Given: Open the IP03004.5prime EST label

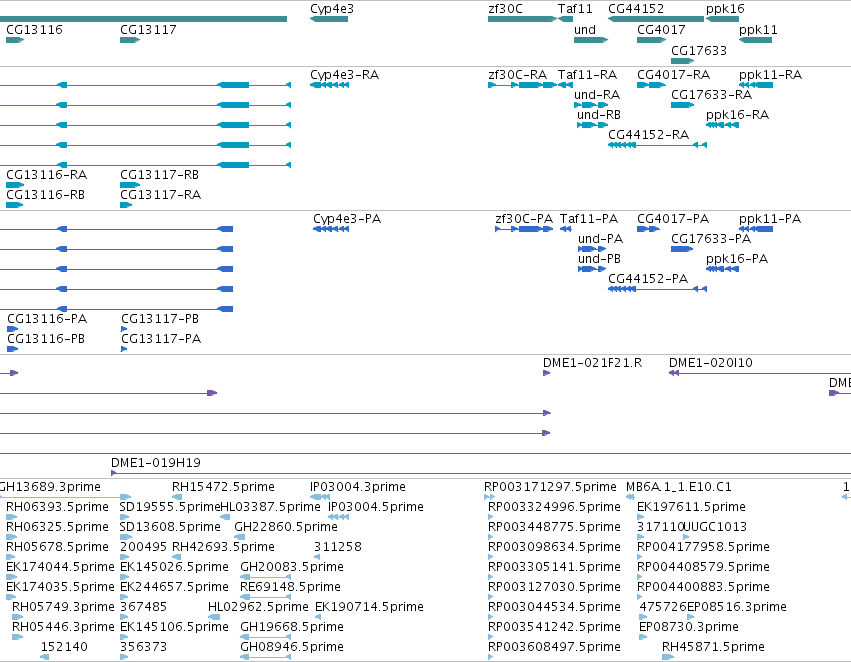Looking at the screenshot, I should pyautogui.click(x=376, y=507).
